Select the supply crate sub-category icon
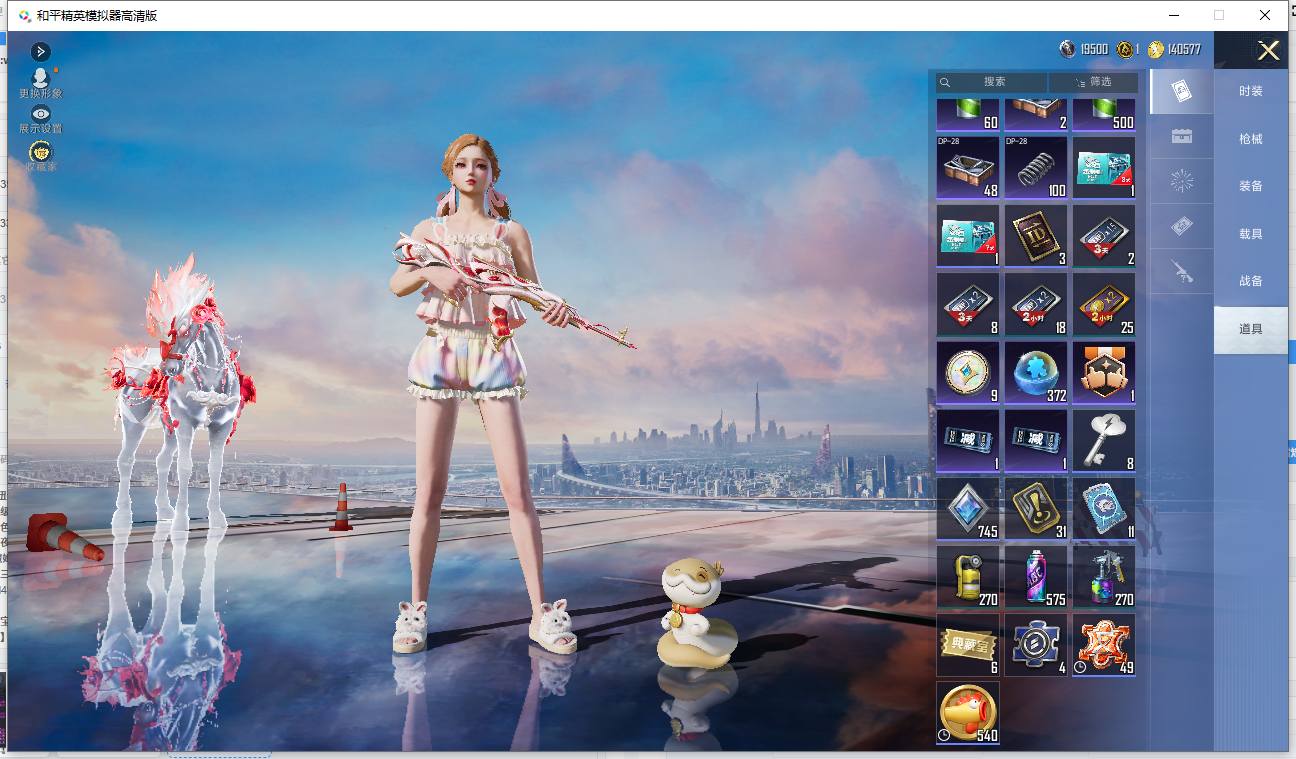This screenshot has height=759, width=1296. [x=1182, y=137]
